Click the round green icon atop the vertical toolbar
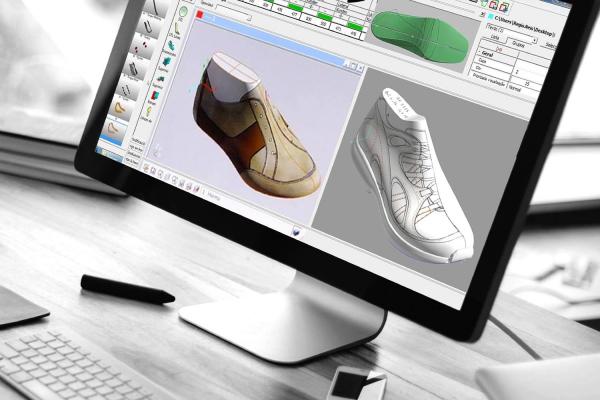This screenshot has width=600, height=400. point(183,12)
